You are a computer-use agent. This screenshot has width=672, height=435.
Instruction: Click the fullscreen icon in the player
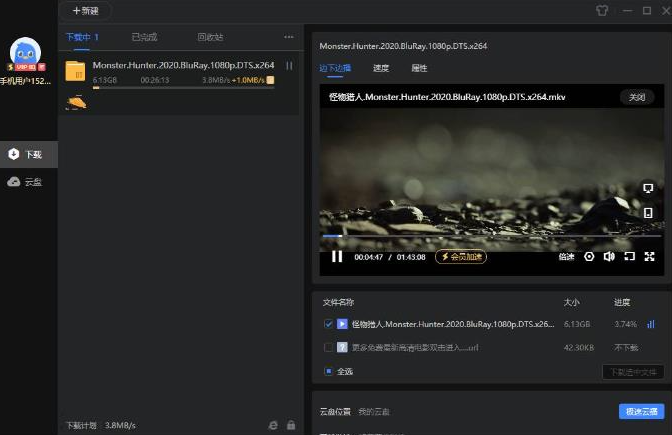[649, 256]
